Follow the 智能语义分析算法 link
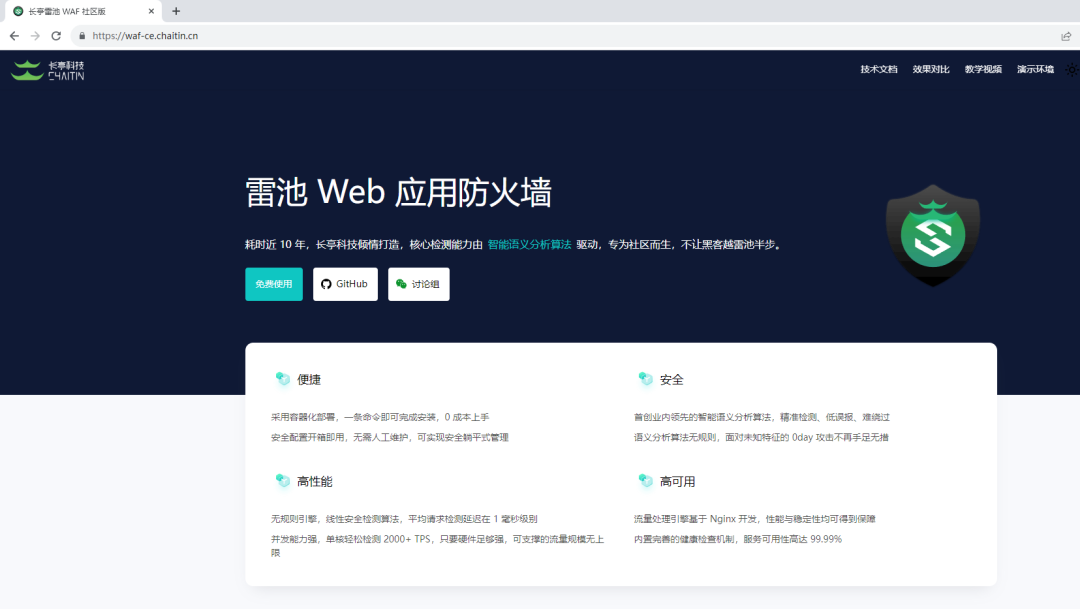1080x609 pixels. [530, 245]
